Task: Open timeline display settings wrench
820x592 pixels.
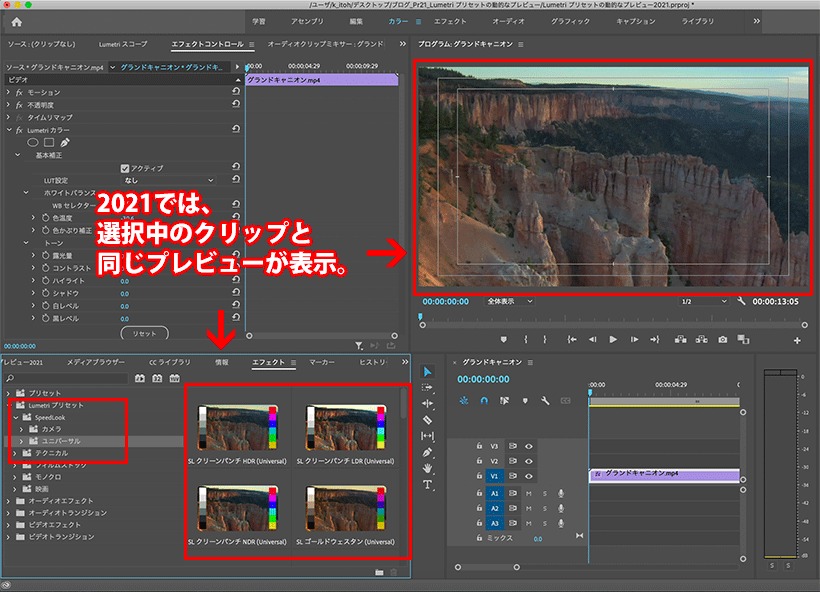Action: tap(545, 401)
